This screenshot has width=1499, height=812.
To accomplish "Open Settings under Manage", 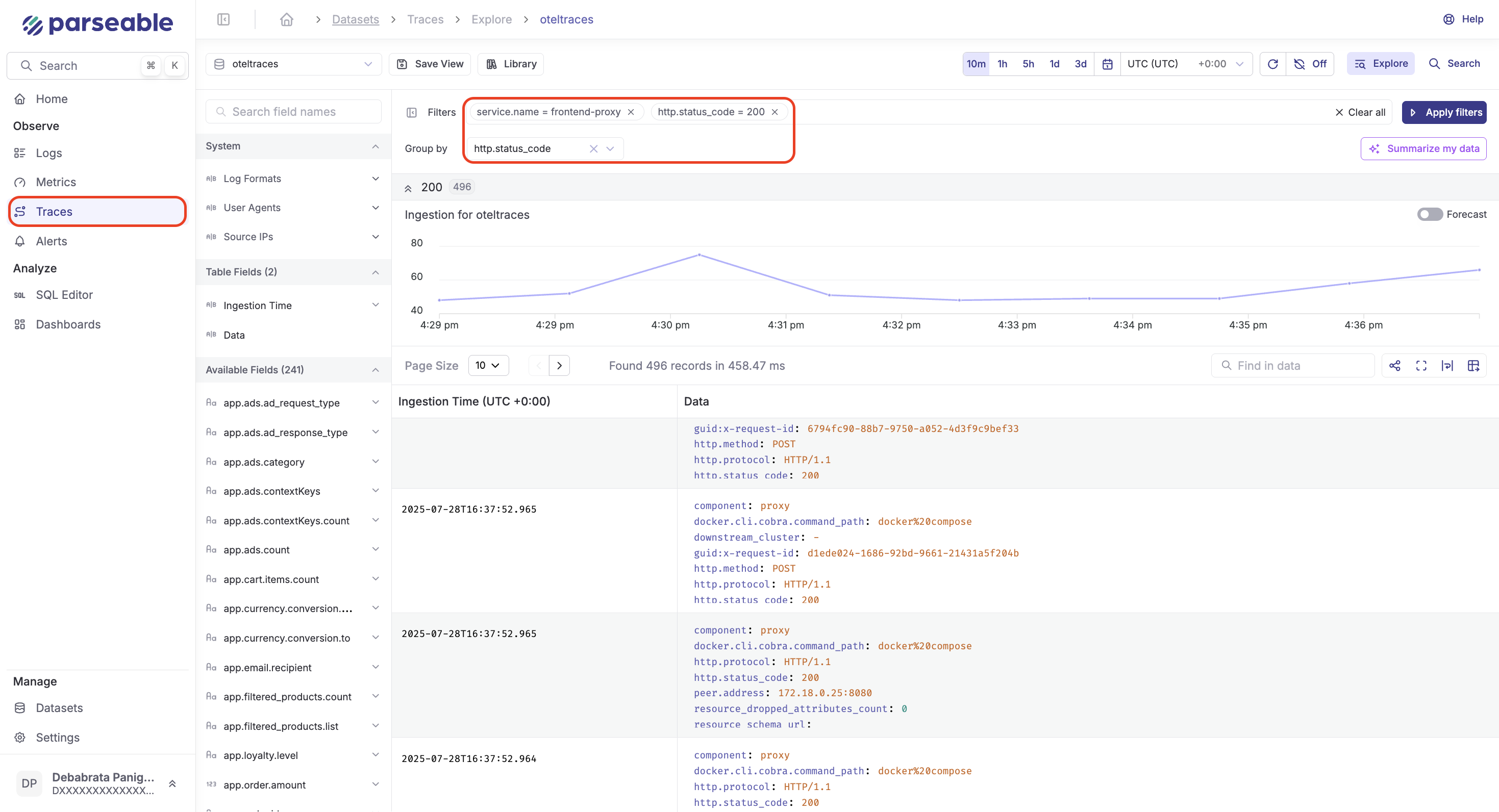I will click(x=98, y=737).
